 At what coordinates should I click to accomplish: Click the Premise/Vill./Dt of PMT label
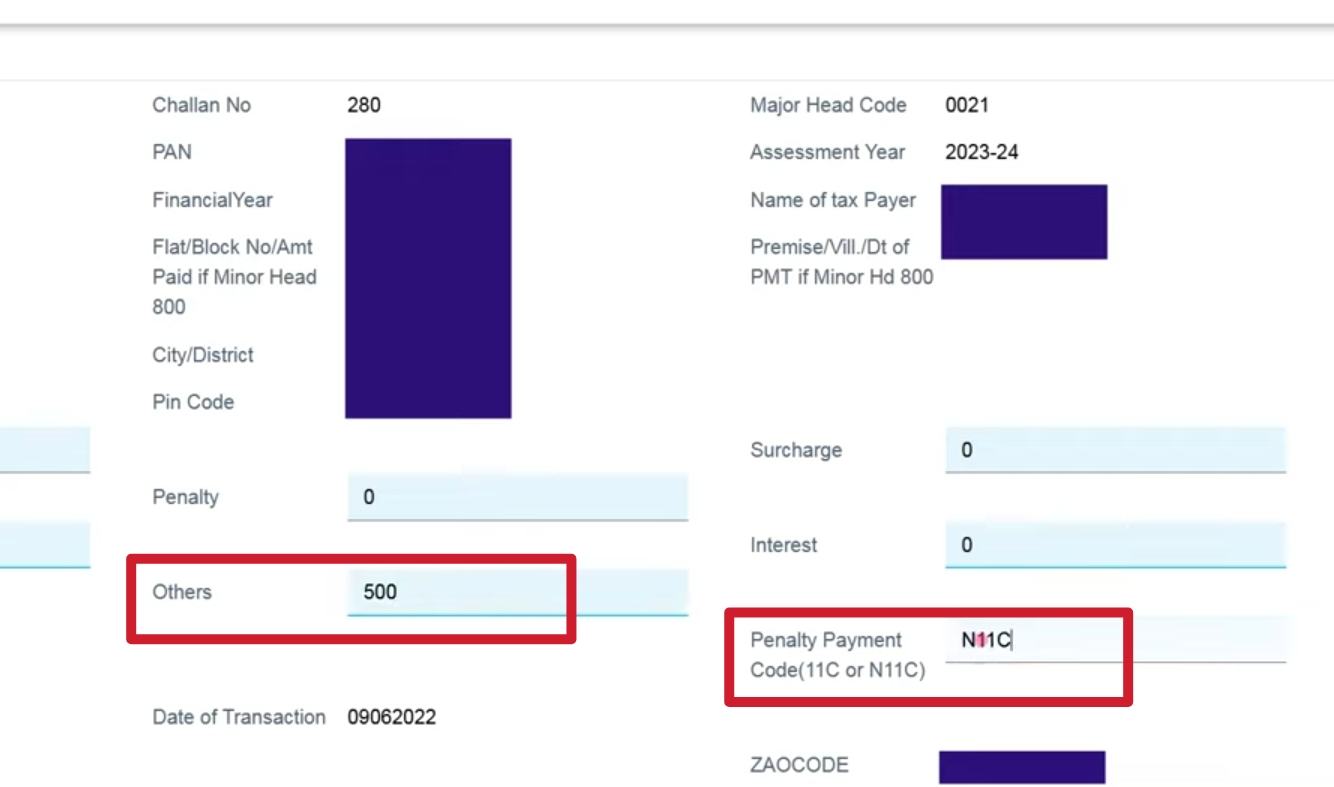841,262
